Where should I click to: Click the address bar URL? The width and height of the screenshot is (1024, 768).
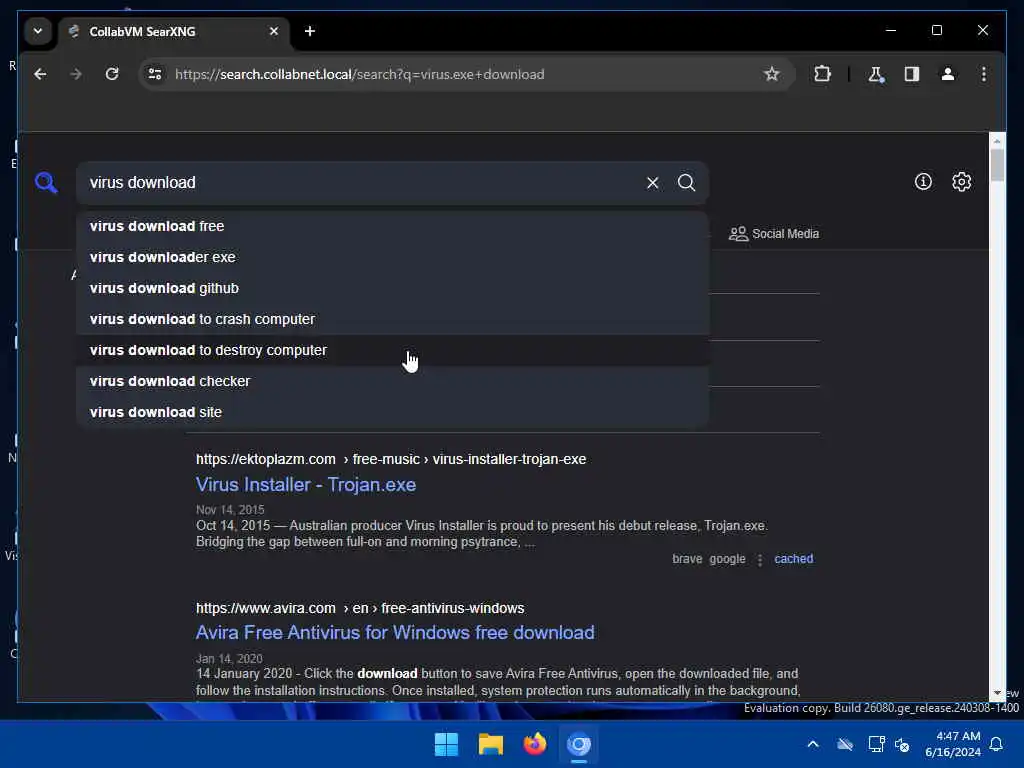coord(359,74)
